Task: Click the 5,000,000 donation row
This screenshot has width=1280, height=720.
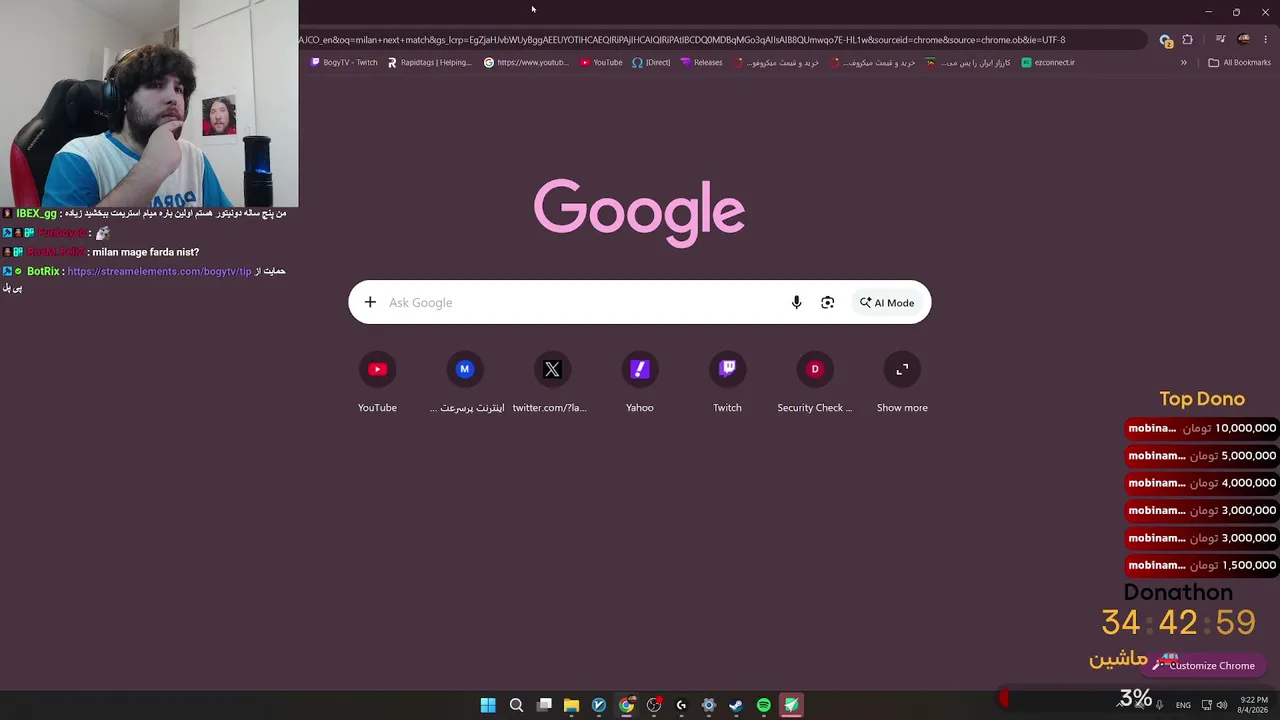Action: pyautogui.click(x=1201, y=455)
